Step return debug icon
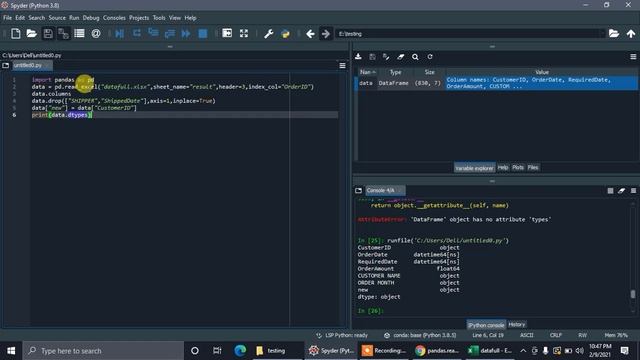This screenshot has height=360, width=640. [x=170, y=33]
